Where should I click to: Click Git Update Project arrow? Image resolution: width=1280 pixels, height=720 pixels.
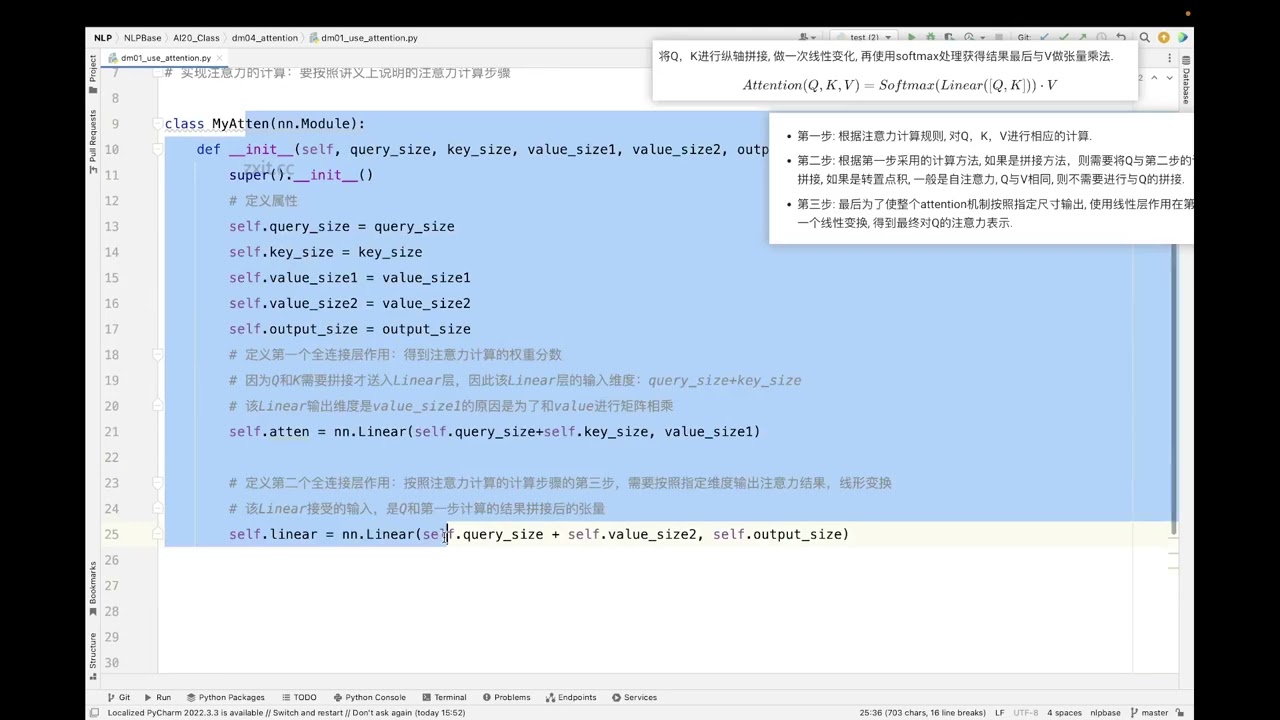pyautogui.click(x=1044, y=37)
